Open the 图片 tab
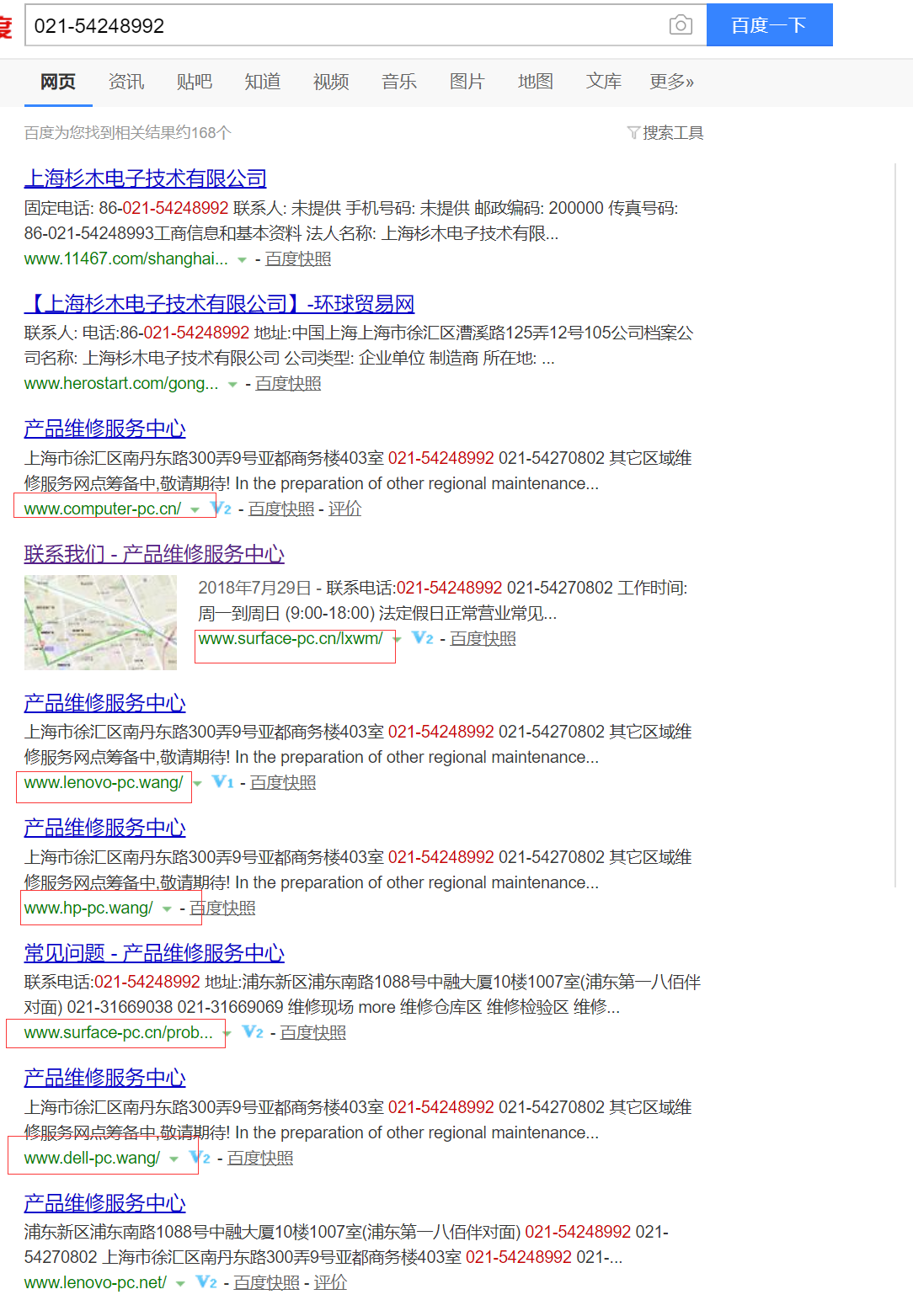Screen dimensions: 913x1316 (x=467, y=82)
